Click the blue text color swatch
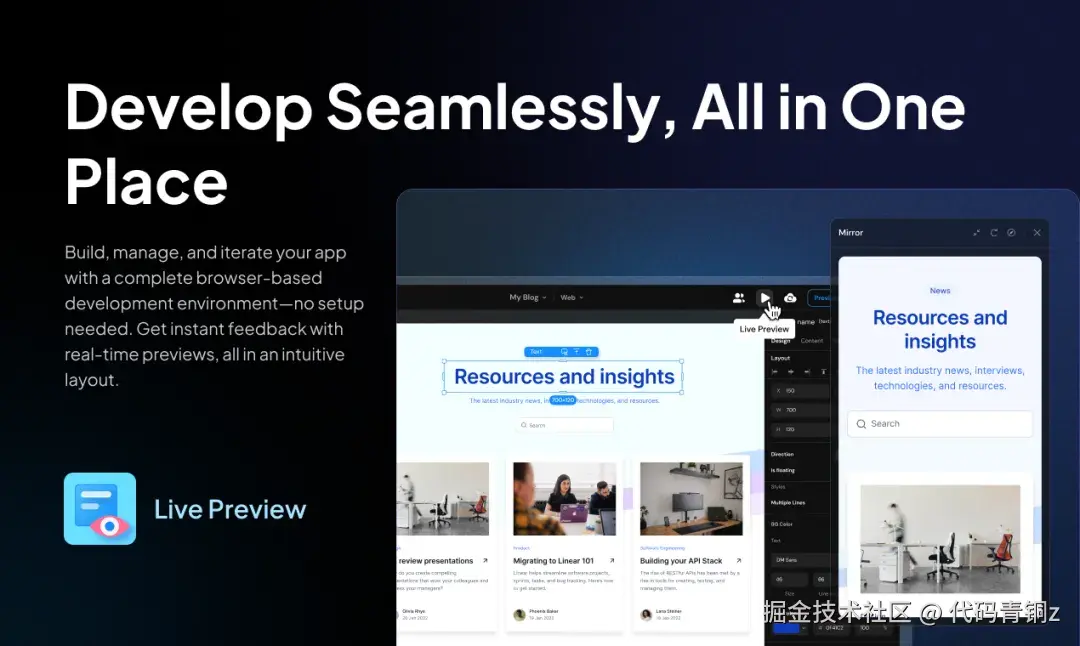Screen dimensions: 1080x646 786,628
